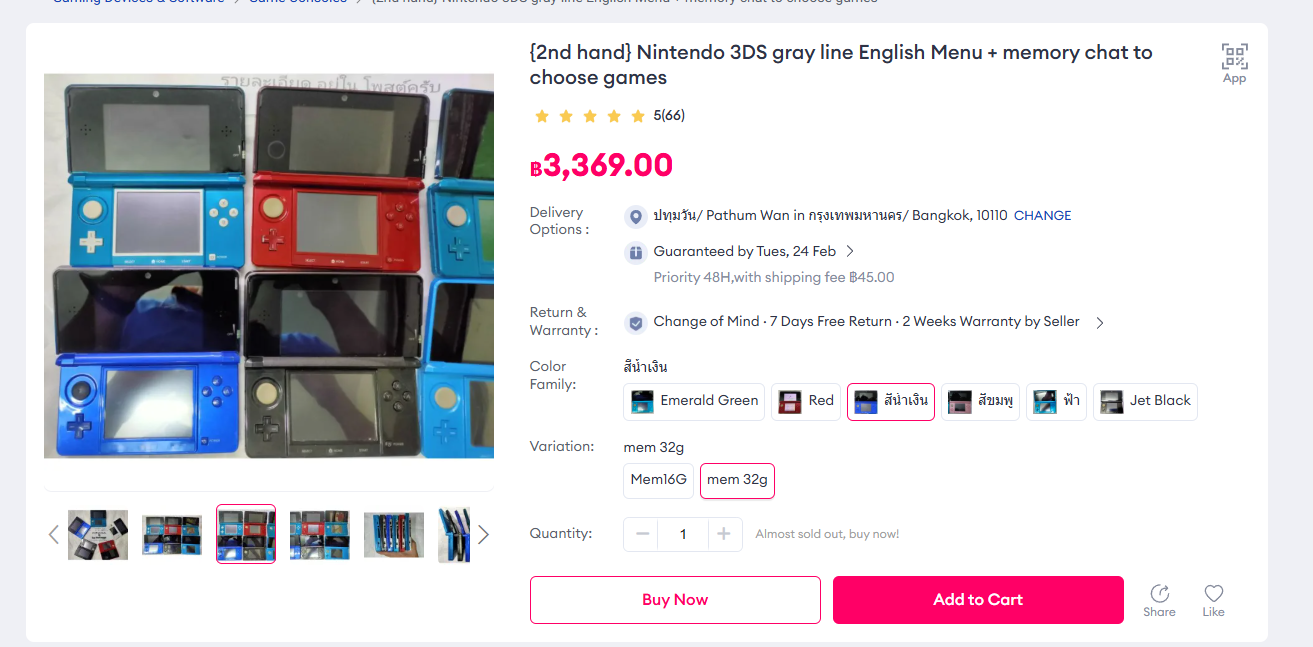Select the Mem16G variation
The height and width of the screenshot is (647, 1313).
click(x=659, y=480)
